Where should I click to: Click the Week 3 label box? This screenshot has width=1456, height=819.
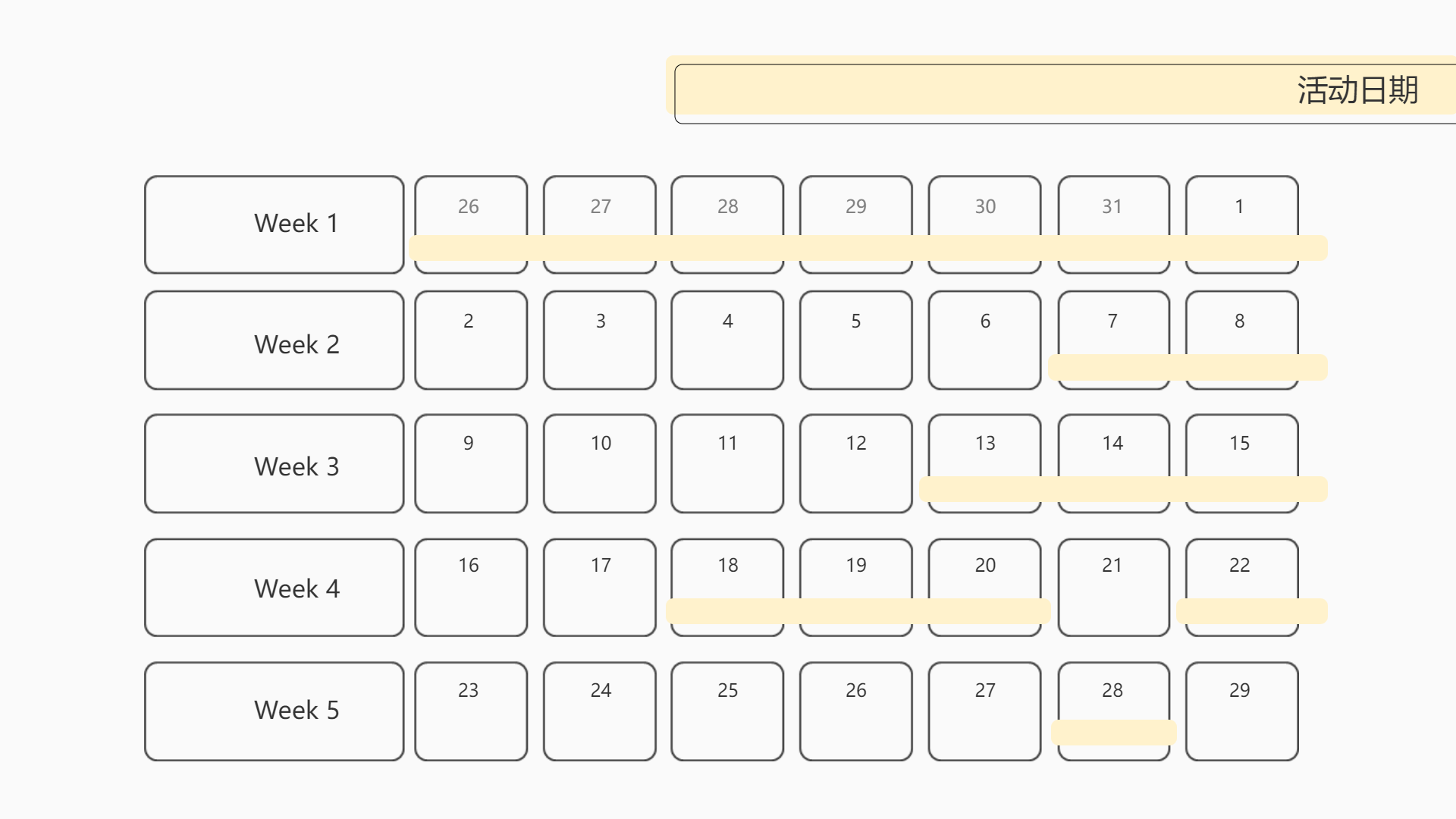pyautogui.click(x=274, y=463)
